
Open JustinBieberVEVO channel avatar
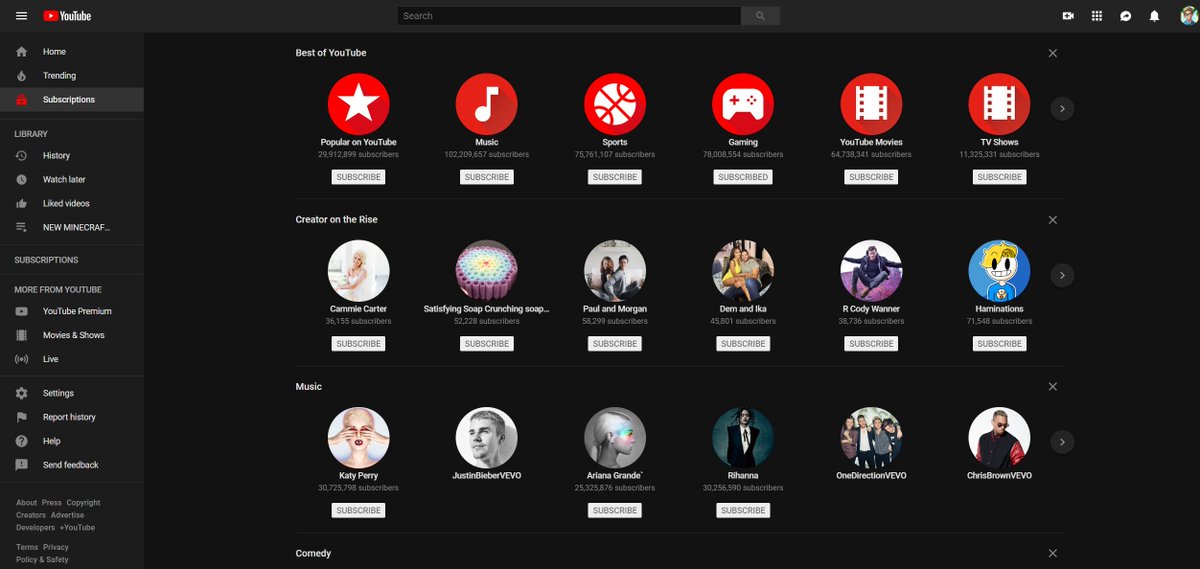pyautogui.click(x=486, y=438)
